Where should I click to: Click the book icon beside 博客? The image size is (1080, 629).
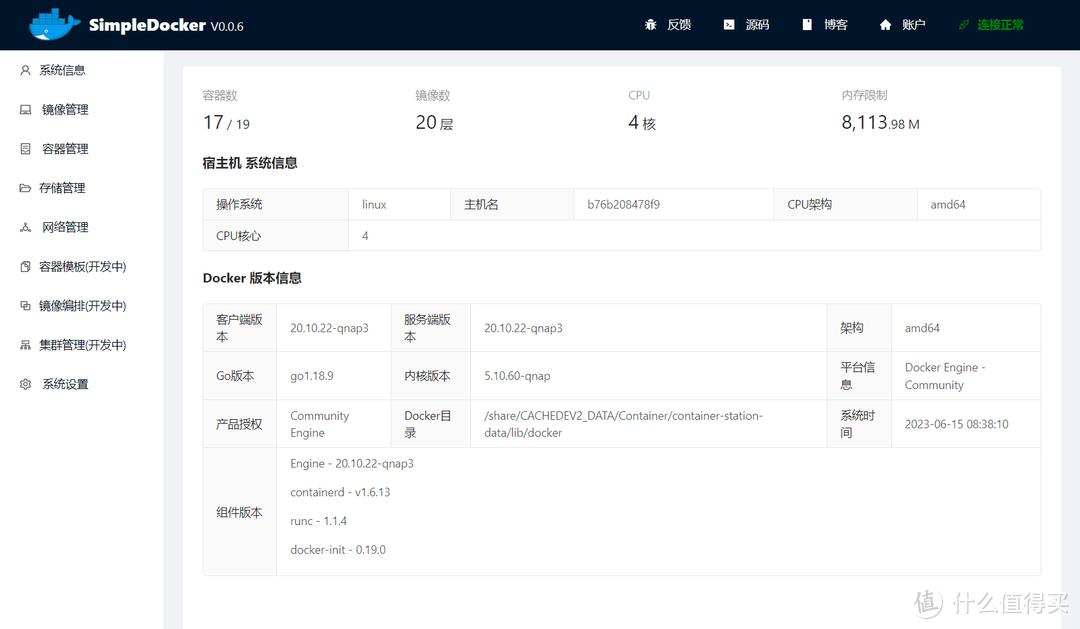point(807,25)
